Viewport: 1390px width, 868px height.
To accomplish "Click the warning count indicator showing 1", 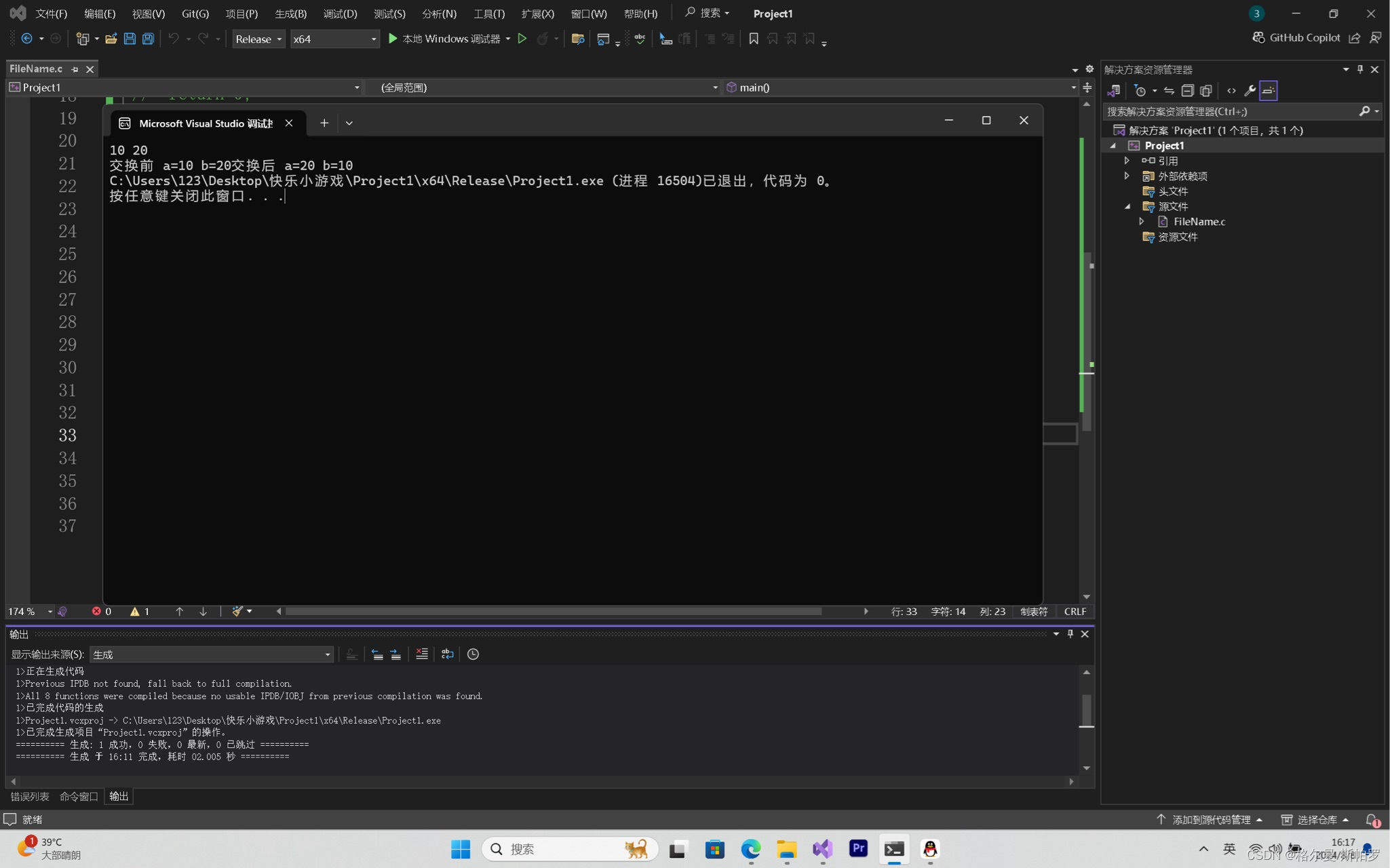I will coord(140,612).
